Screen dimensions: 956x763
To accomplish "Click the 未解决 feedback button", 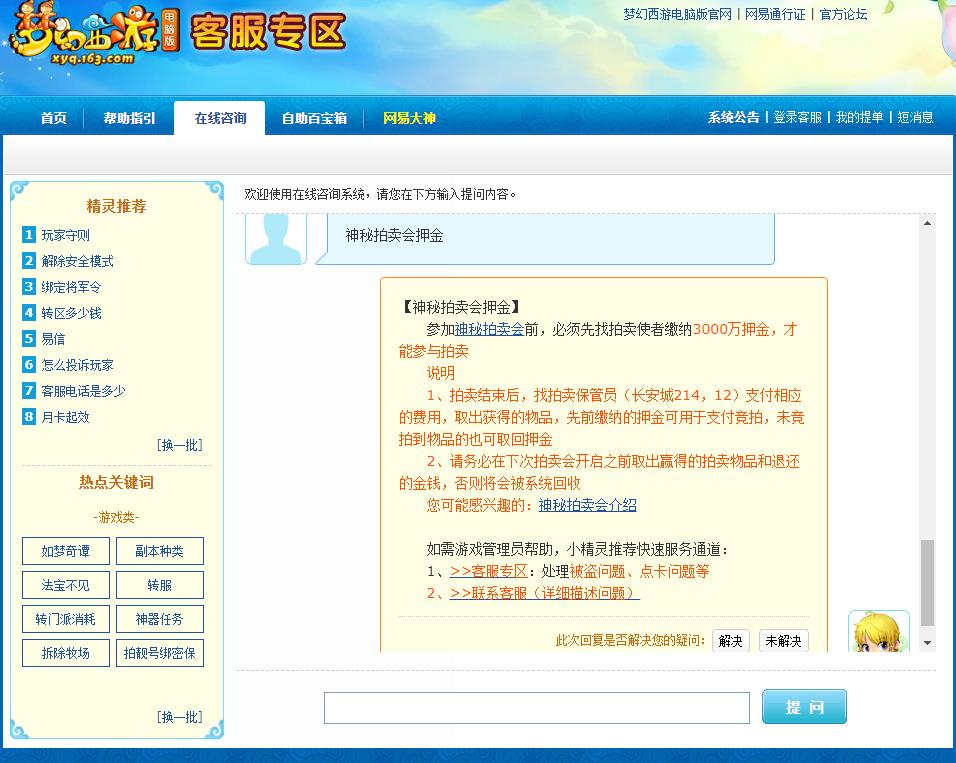I will [783, 641].
